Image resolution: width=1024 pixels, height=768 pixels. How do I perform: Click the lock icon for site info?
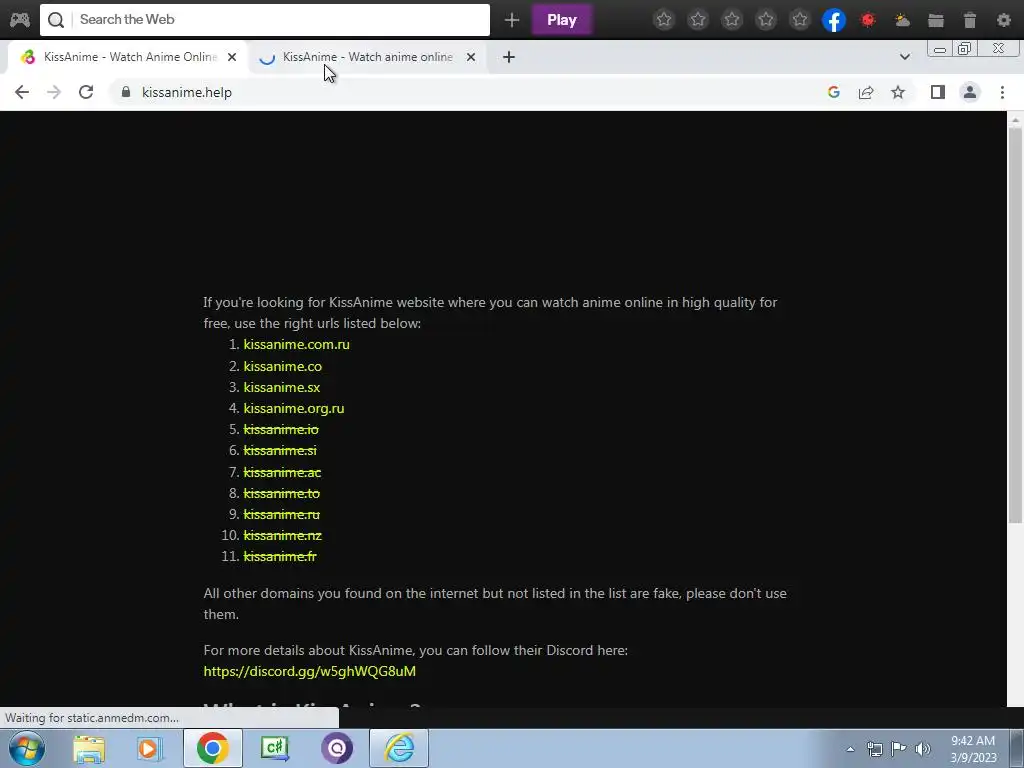tap(126, 93)
